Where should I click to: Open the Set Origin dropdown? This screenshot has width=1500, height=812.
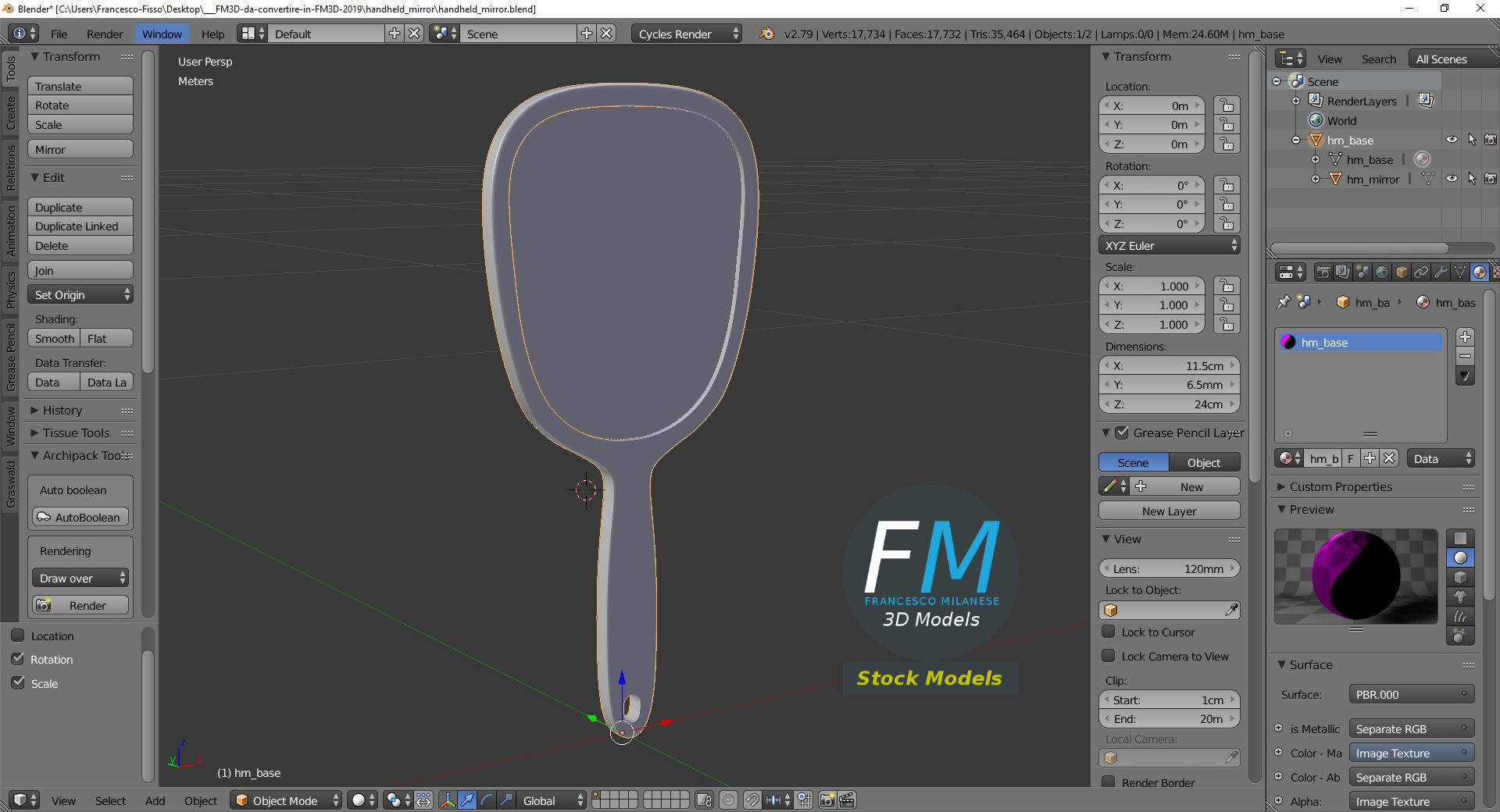click(x=80, y=294)
